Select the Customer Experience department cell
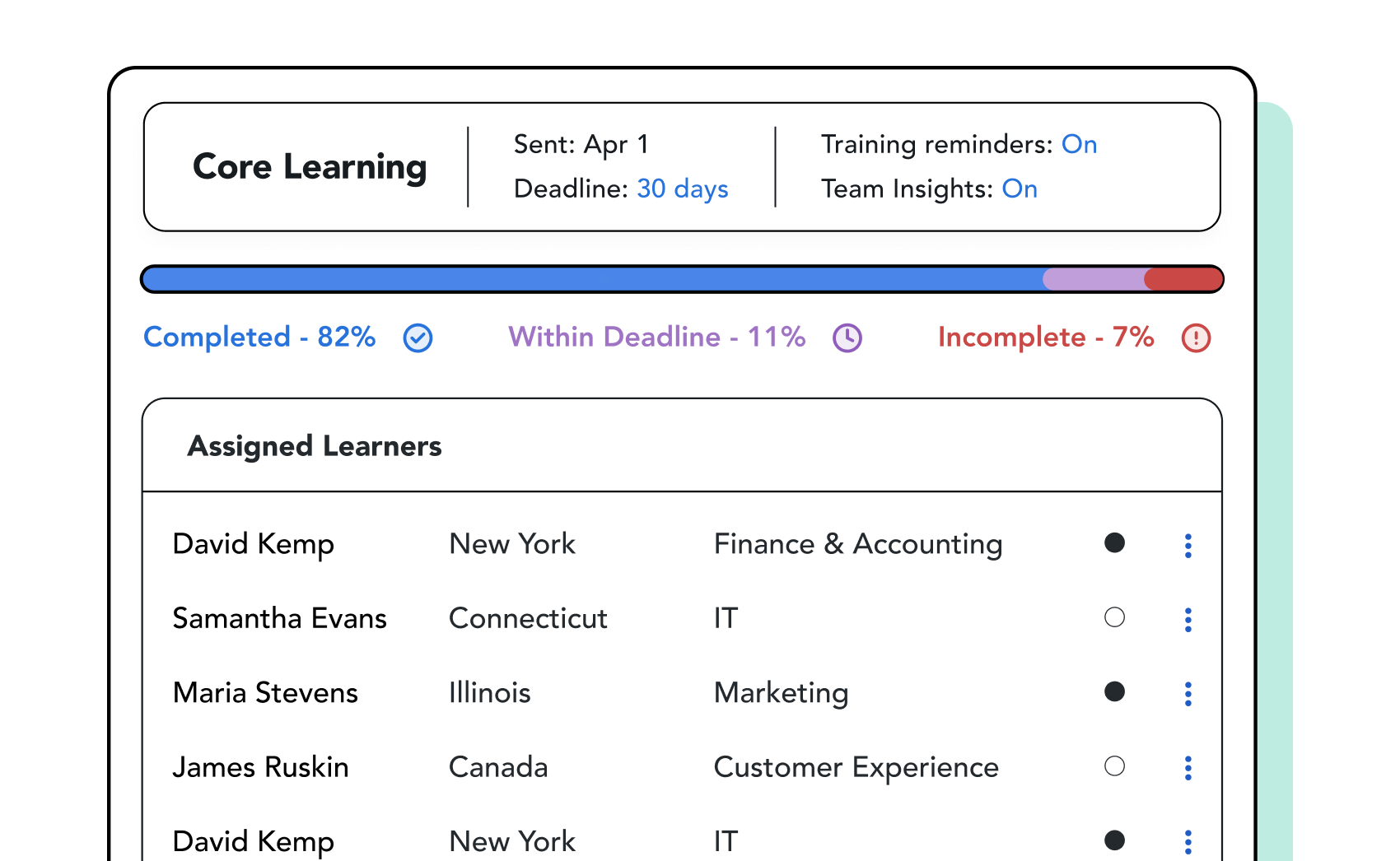Screen dimensions: 1400x861 click(856, 767)
